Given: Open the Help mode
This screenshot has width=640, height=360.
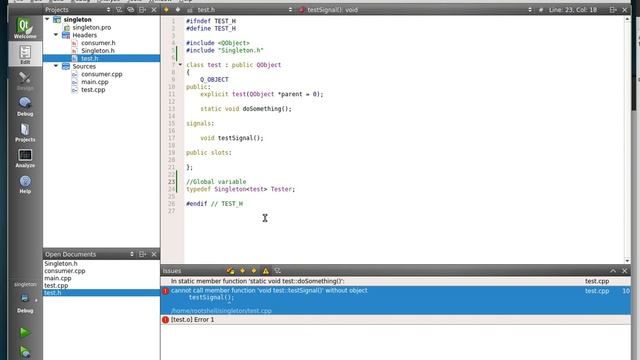Looking at the screenshot, I should [x=25, y=184].
